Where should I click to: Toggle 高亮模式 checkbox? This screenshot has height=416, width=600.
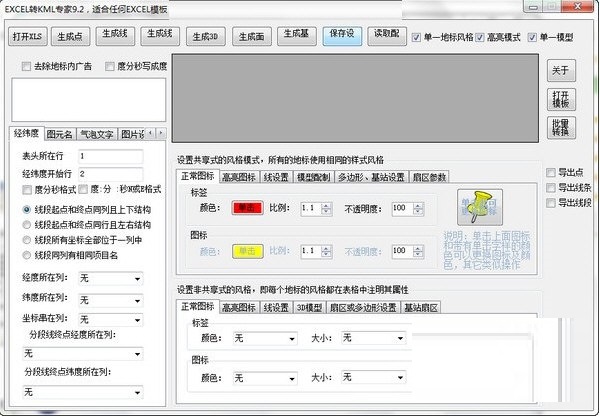[480, 38]
